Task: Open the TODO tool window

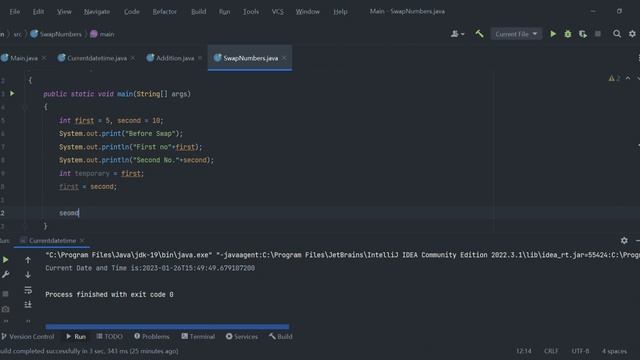Action: pos(110,336)
